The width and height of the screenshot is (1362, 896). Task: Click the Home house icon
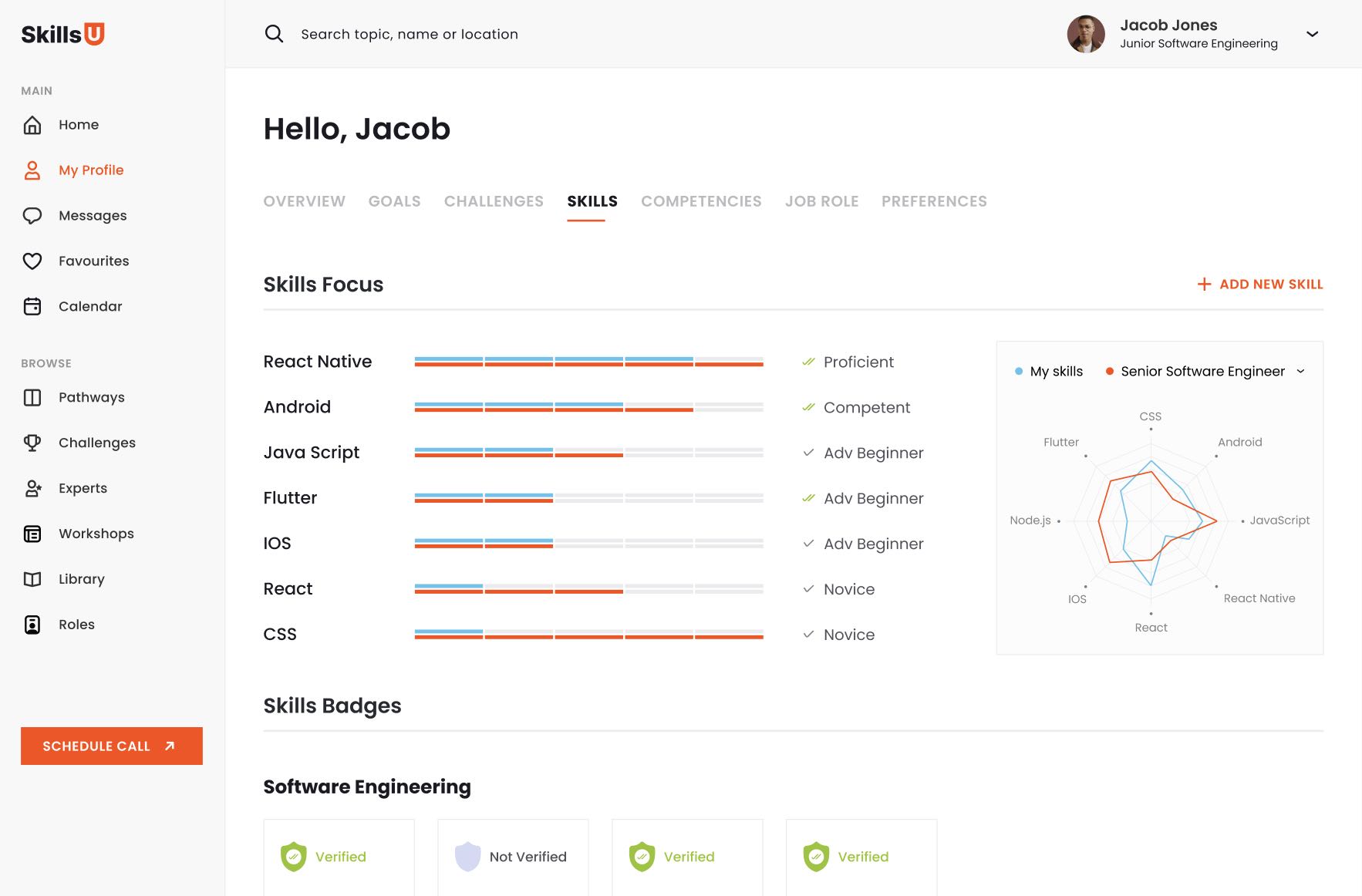coord(32,125)
